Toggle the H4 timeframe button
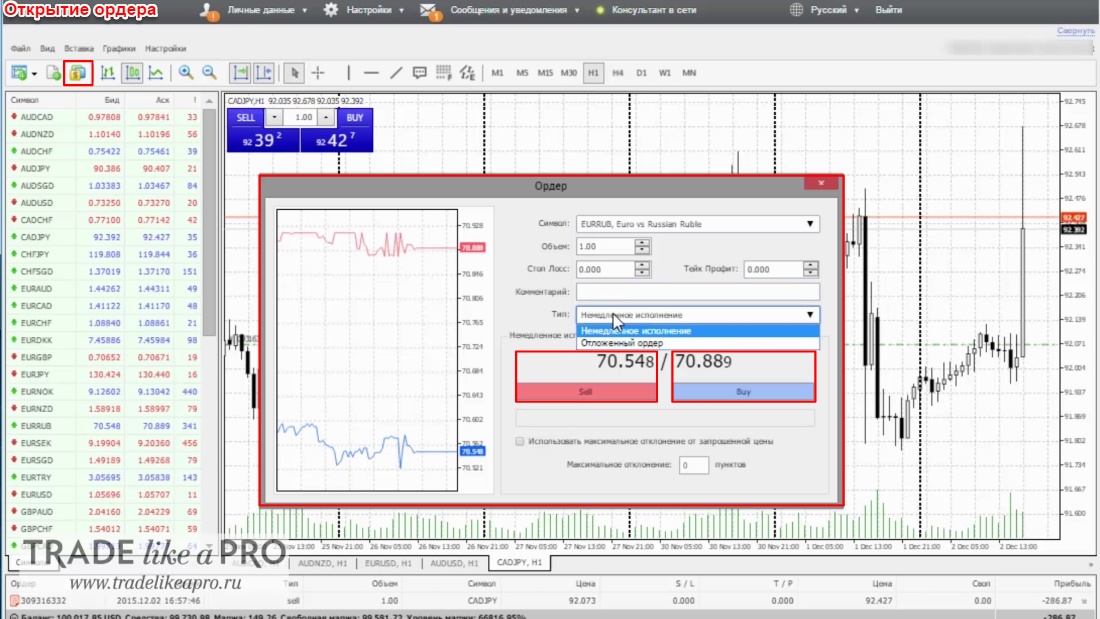 tap(617, 73)
